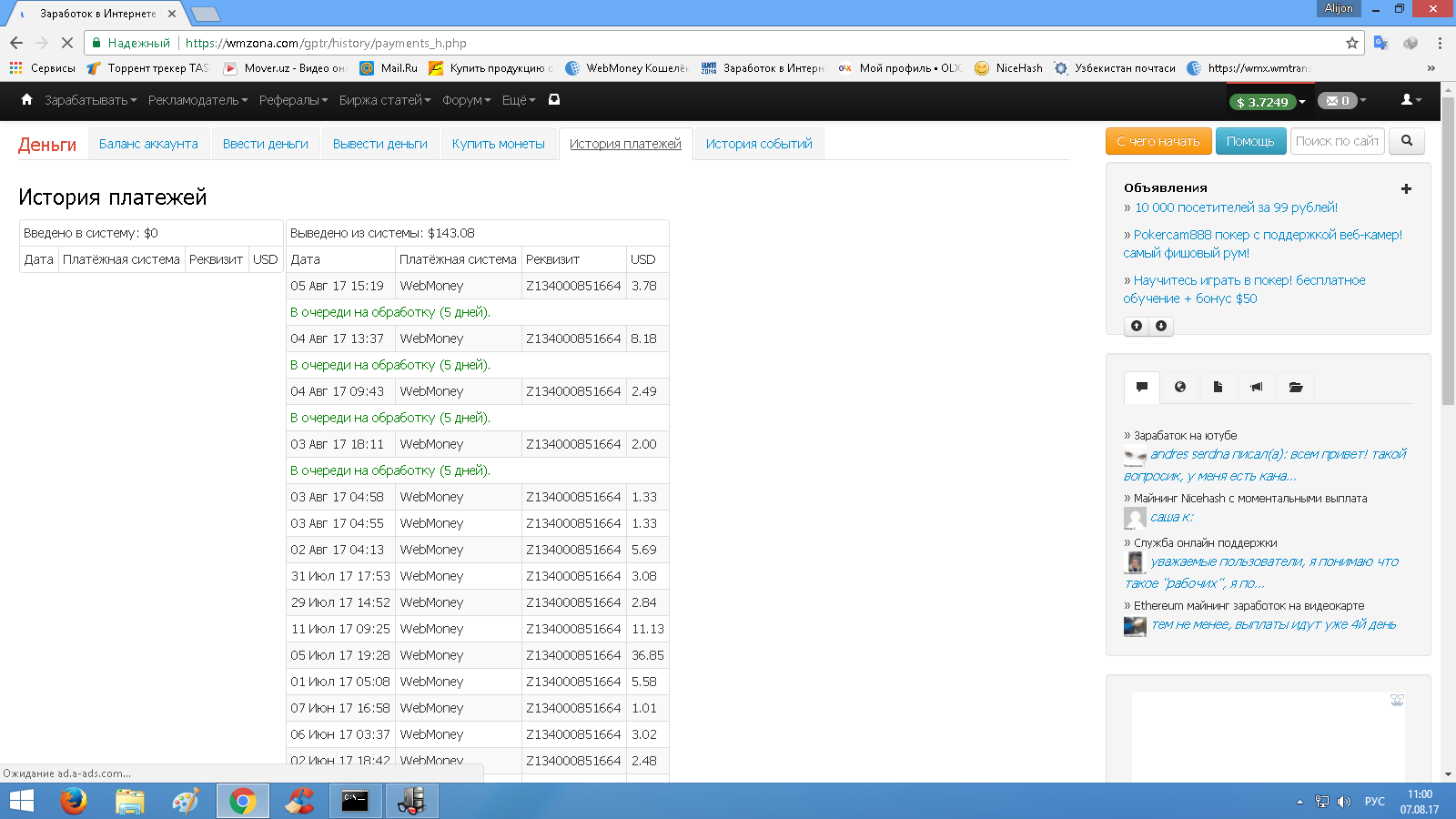The width and height of the screenshot is (1456, 819).
Task: Click the magnifier search button
Action: coord(1407,141)
